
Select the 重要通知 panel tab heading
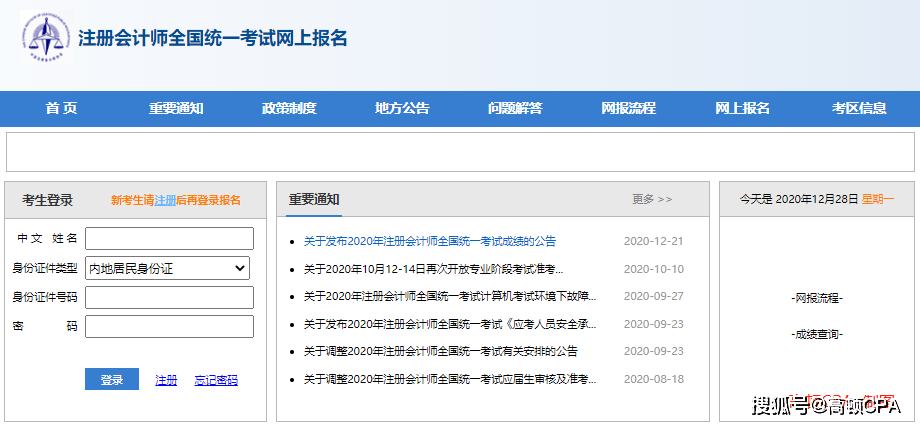[314, 200]
